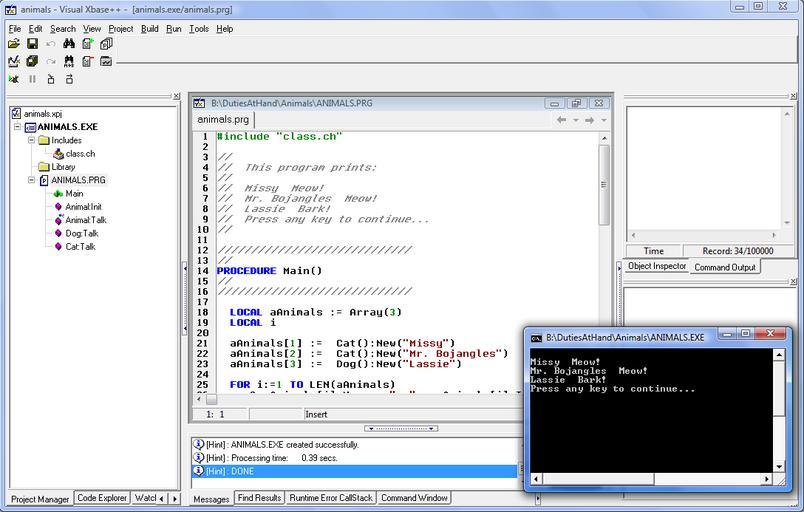Switch to the Code Explorer tab
This screenshot has height=512, width=804.
[101, 498]
